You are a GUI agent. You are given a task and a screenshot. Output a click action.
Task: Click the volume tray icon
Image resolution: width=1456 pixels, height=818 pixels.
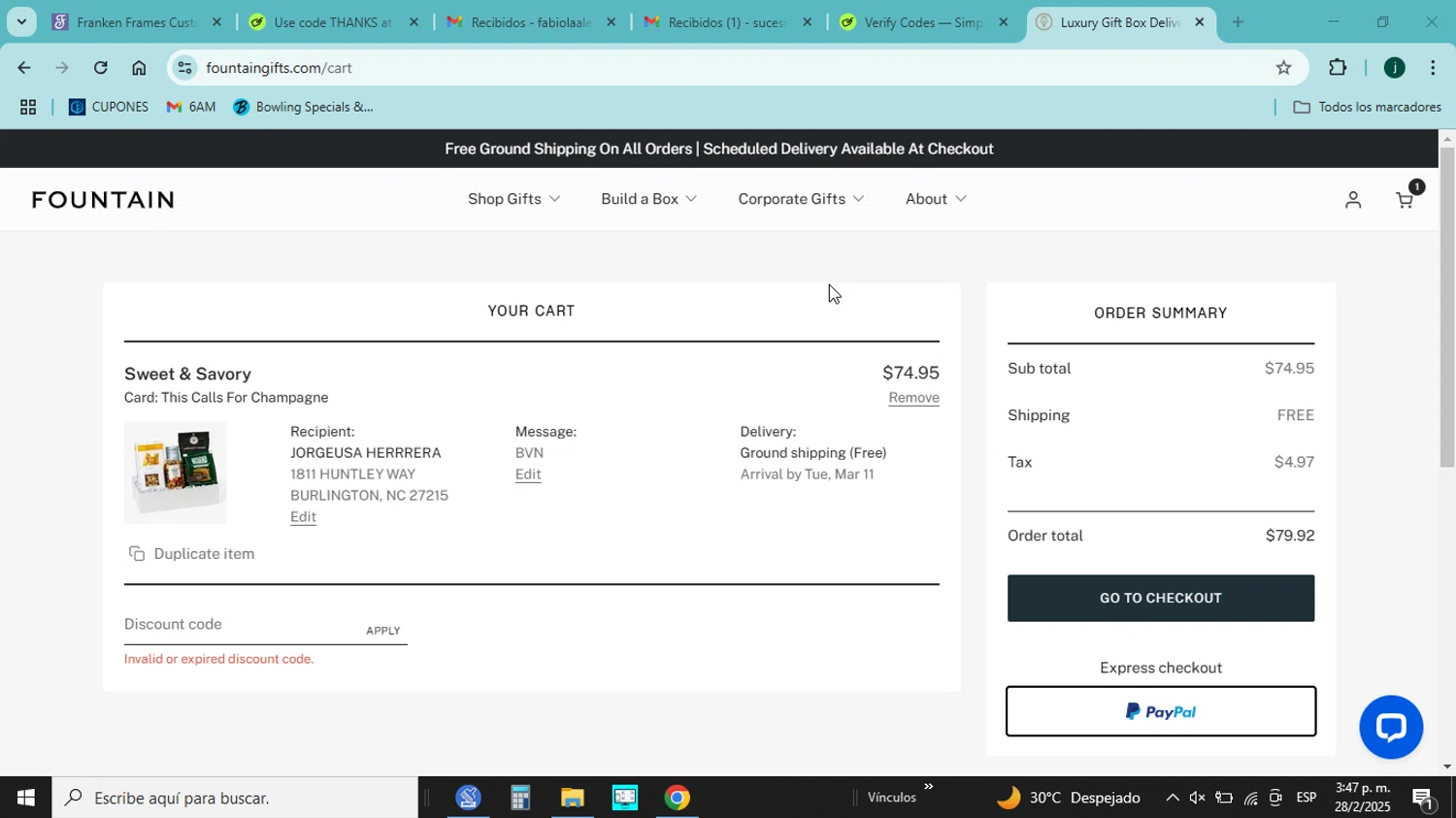[1198, 798]
